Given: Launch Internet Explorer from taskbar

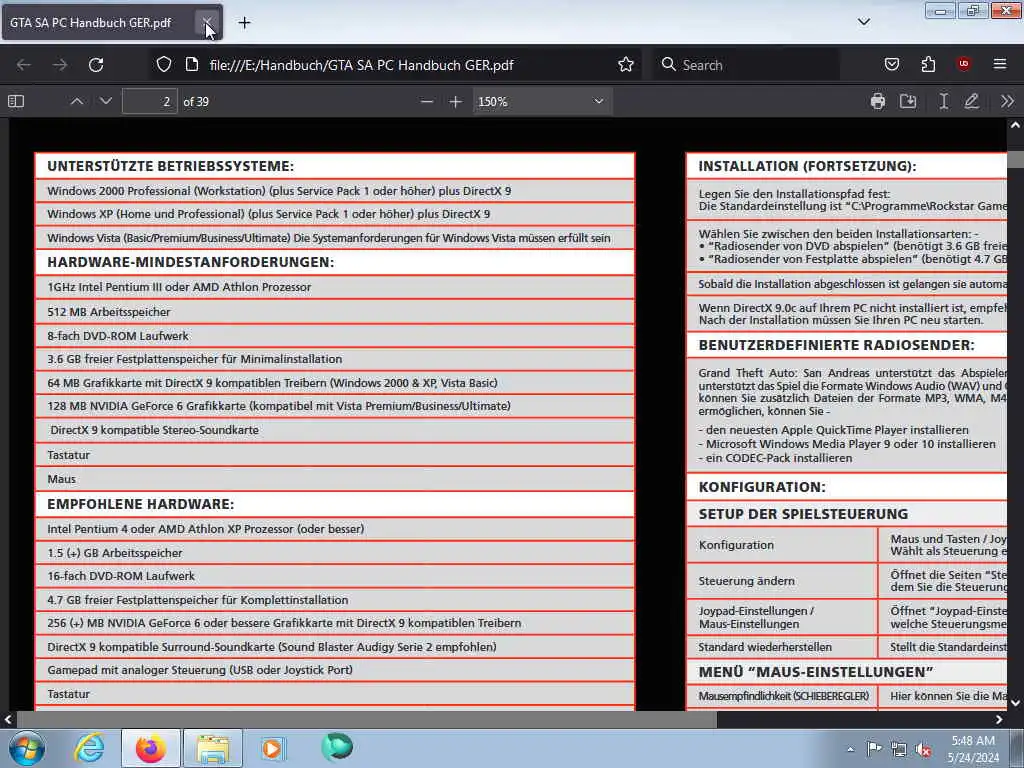Looking at the screenshot, I should [x=89, y=748].
